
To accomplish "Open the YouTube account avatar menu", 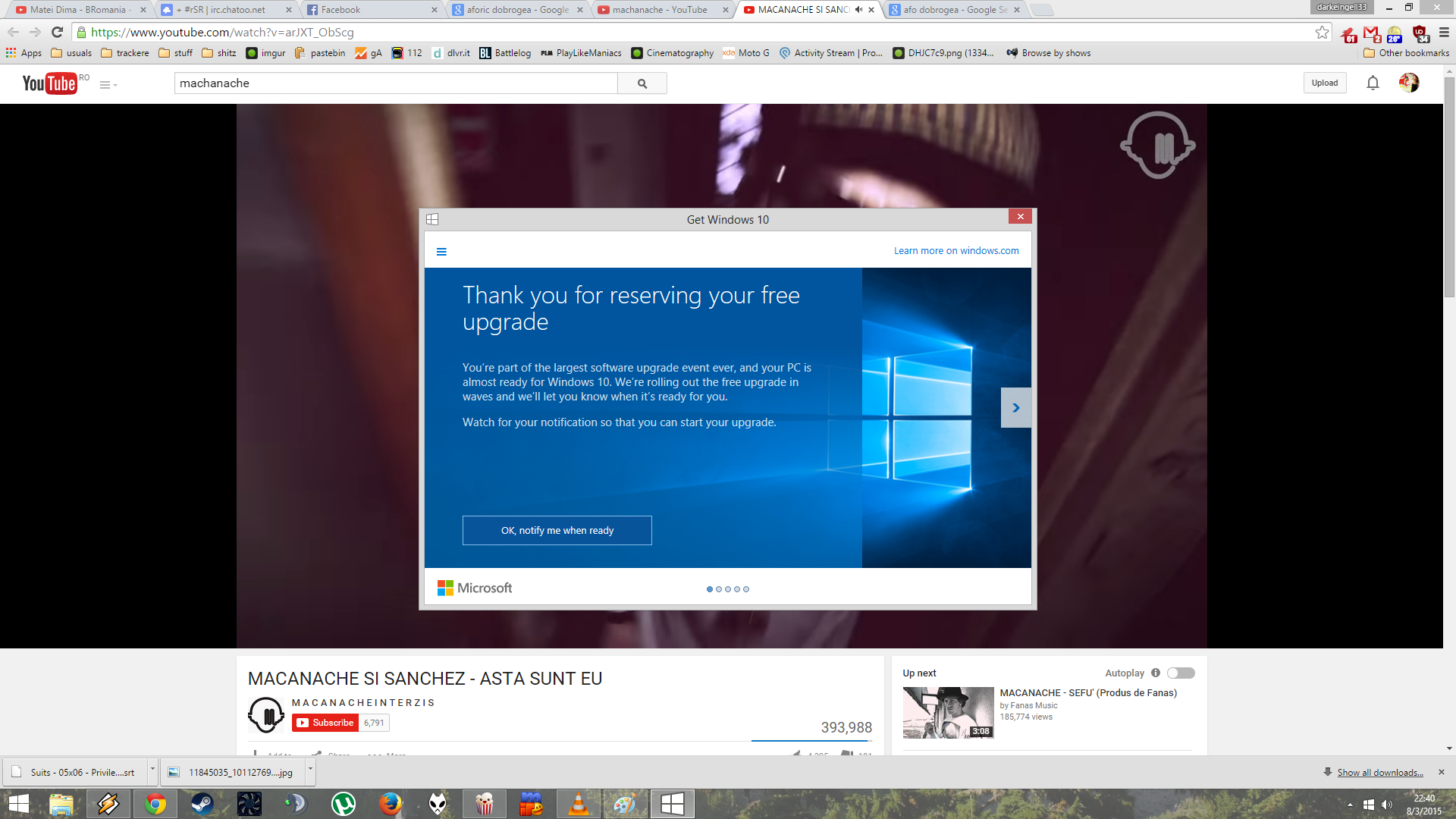I will tap(1409, 83).
